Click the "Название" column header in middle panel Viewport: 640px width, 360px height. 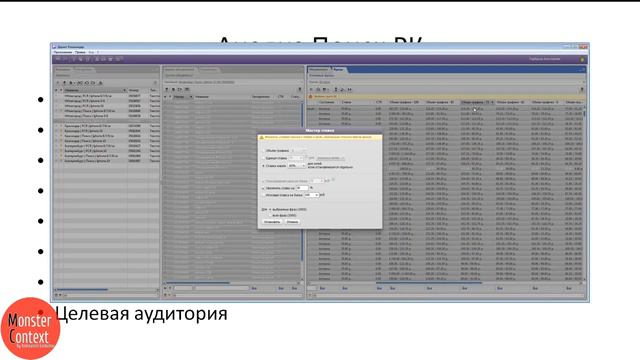click(x=202, y=97)
